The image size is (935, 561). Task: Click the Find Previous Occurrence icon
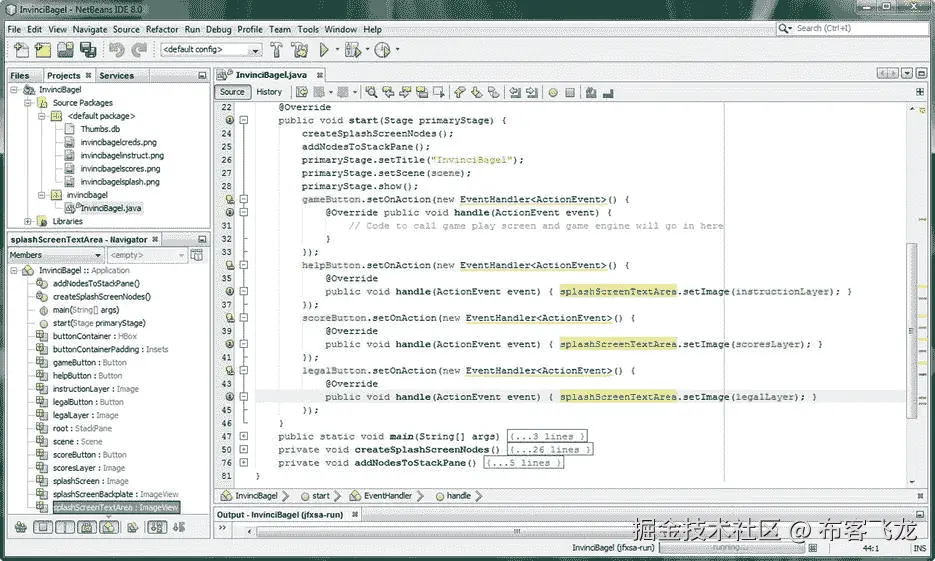tap(388, 92)
